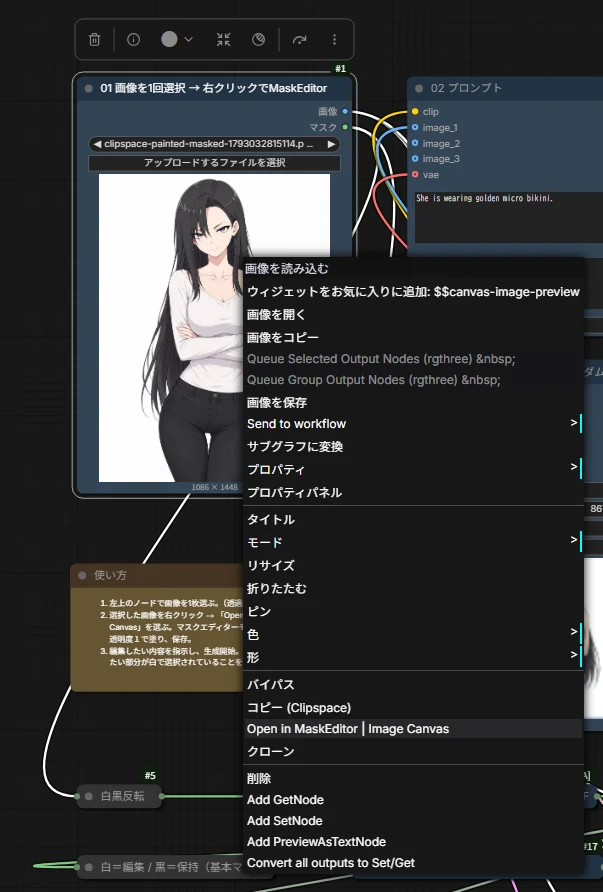Edit the golden micro bikini prompt text
Image resolution: width=603 pixels, height=892 pixels.
tap(509, 217)
